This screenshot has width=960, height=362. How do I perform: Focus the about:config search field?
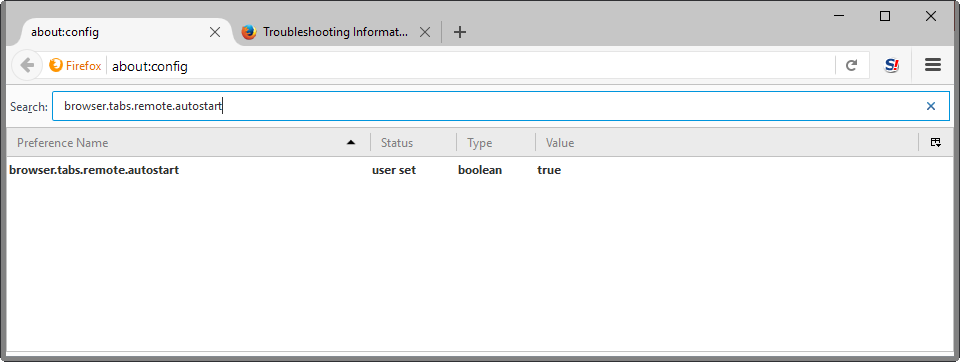coord(501,106)
